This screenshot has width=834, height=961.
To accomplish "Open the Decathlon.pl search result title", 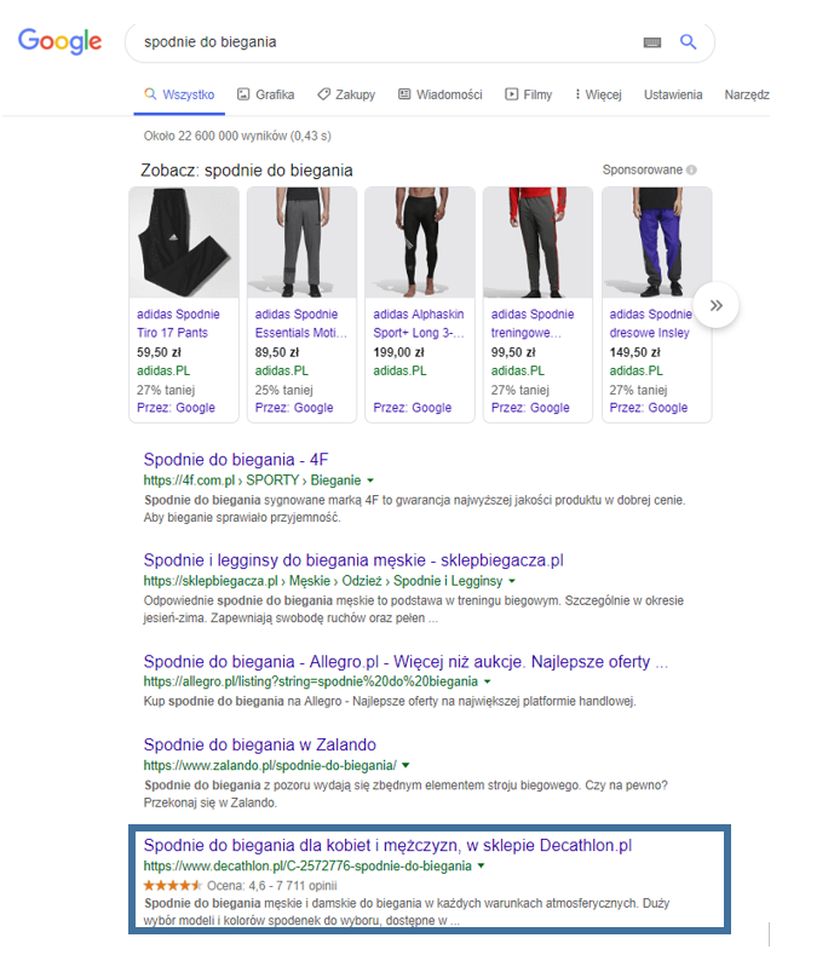I will (387, 845).
